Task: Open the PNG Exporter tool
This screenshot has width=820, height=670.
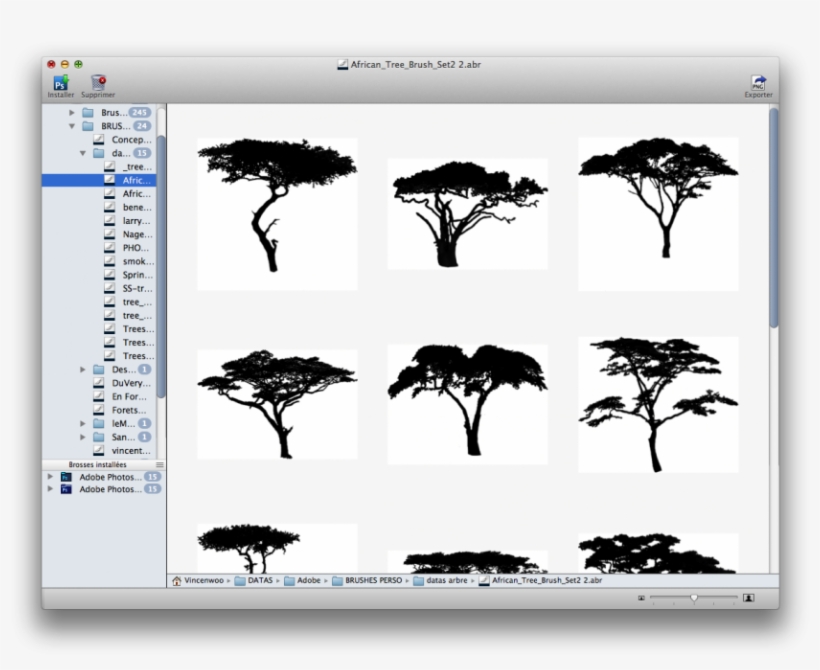Action: [x=760, y=83]
